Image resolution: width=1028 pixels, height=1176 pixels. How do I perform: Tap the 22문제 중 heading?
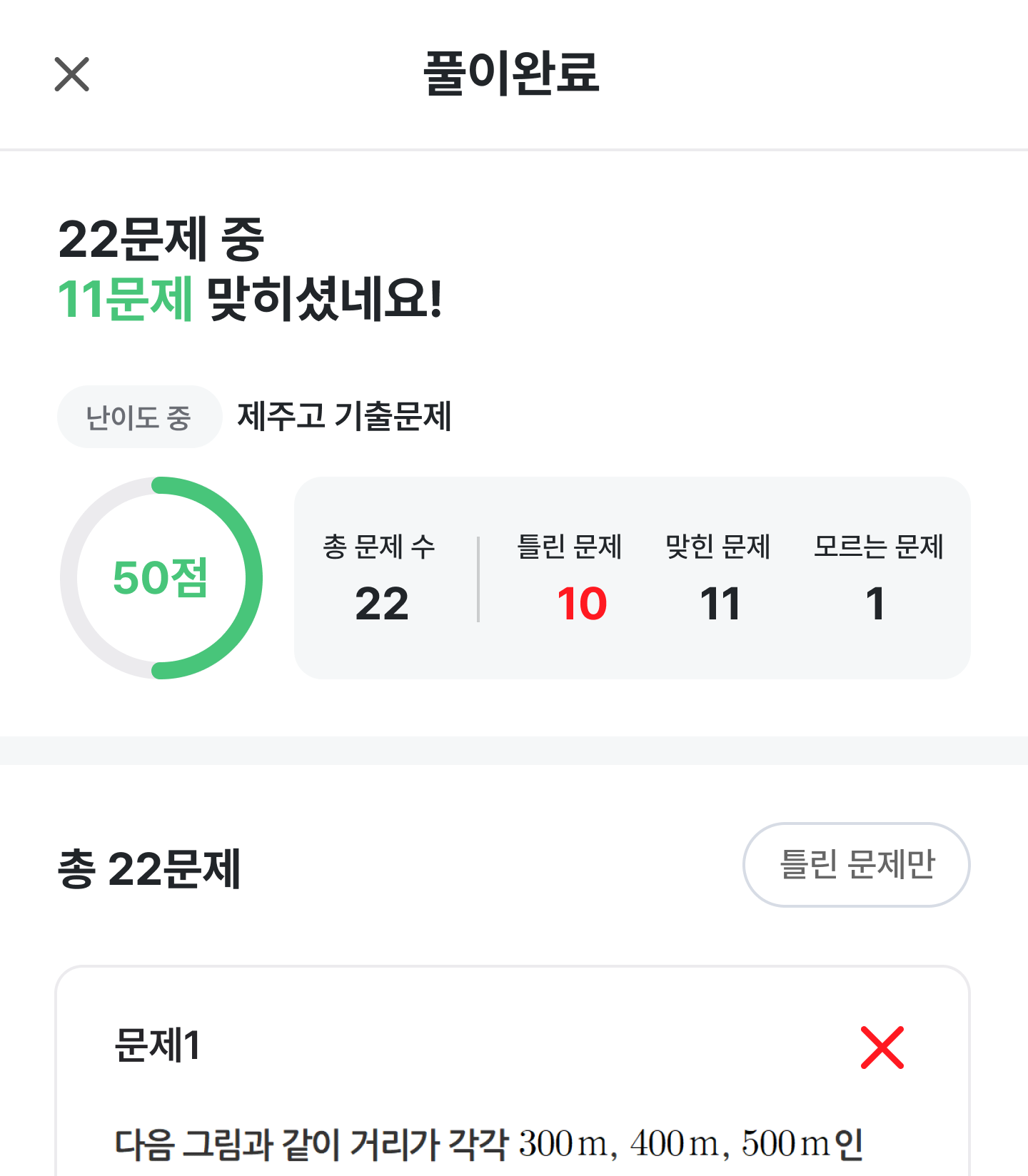point(161,239)
